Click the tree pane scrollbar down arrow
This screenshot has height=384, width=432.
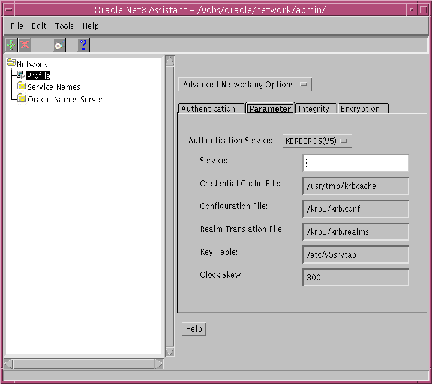[170, 352]
